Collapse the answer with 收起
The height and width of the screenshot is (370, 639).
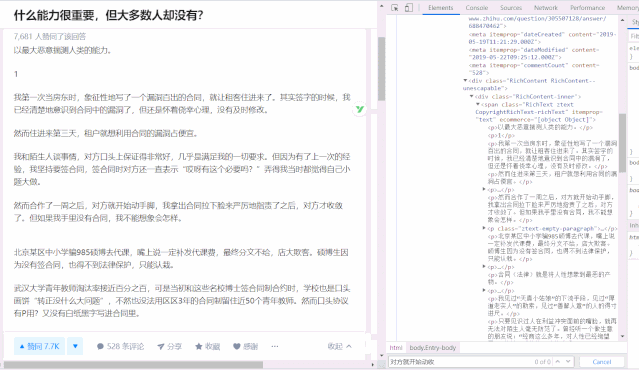(x=339, y=346)
